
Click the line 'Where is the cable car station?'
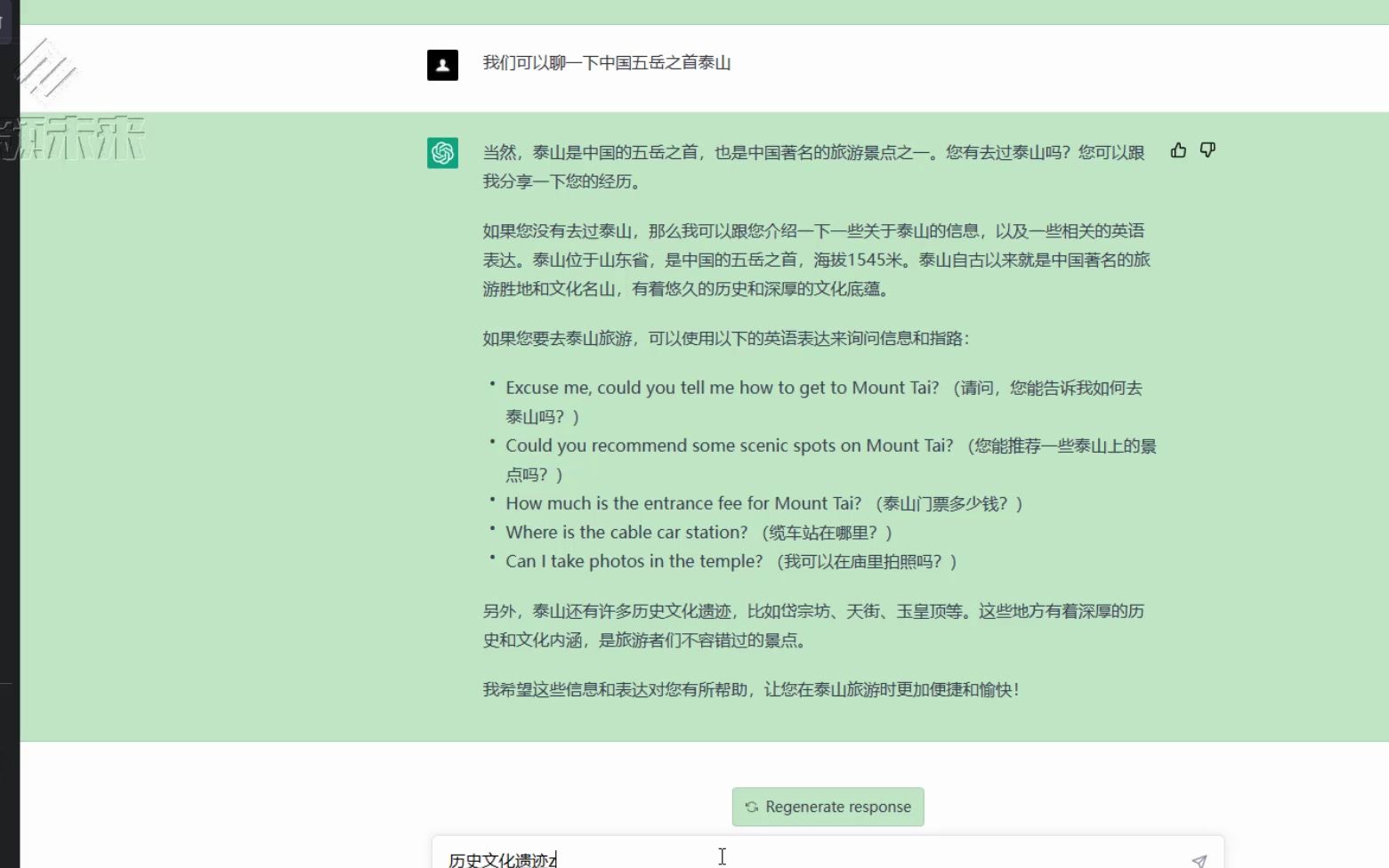coord(626,533)
